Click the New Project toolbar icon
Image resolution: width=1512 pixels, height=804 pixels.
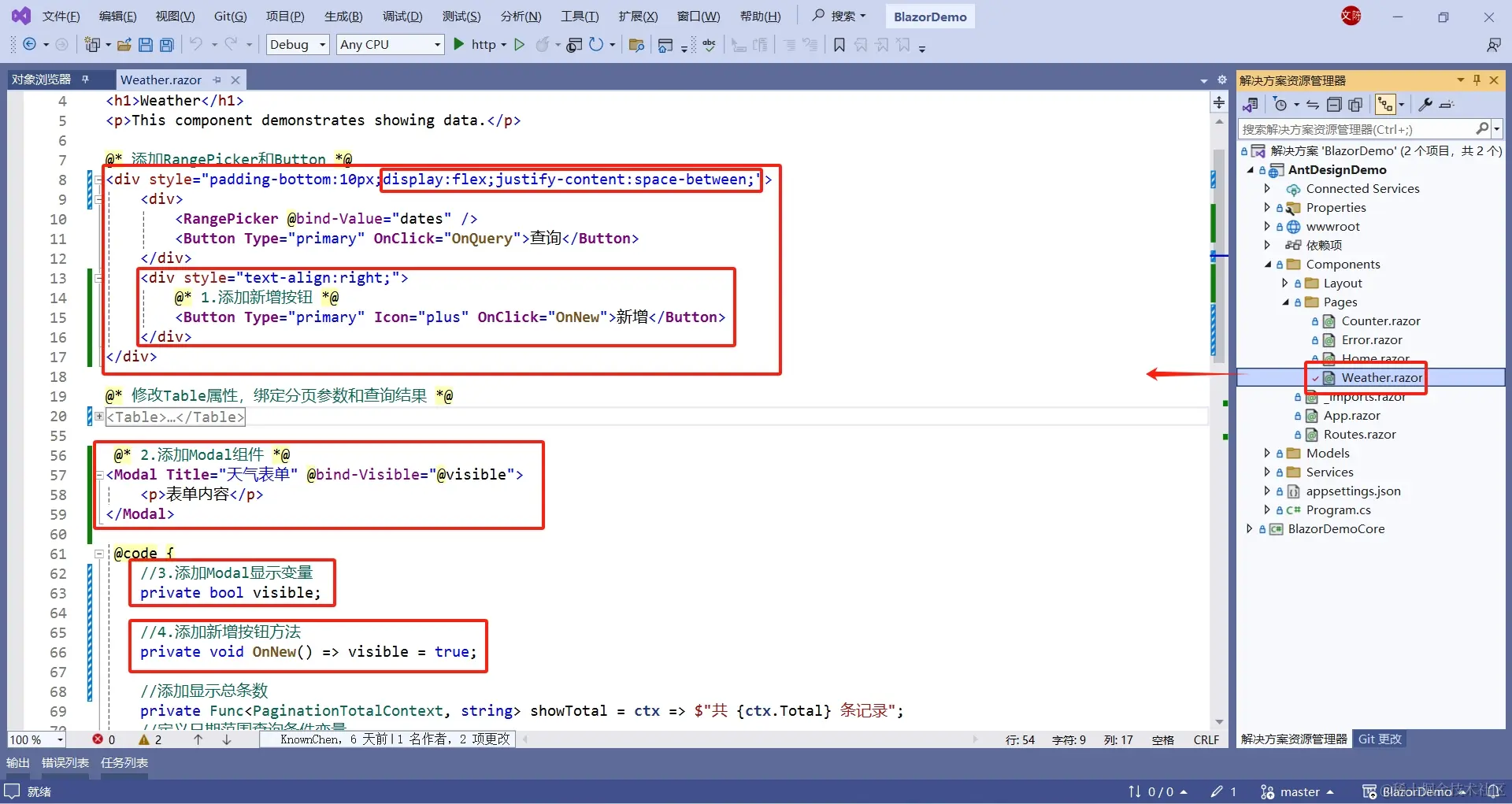92,45
